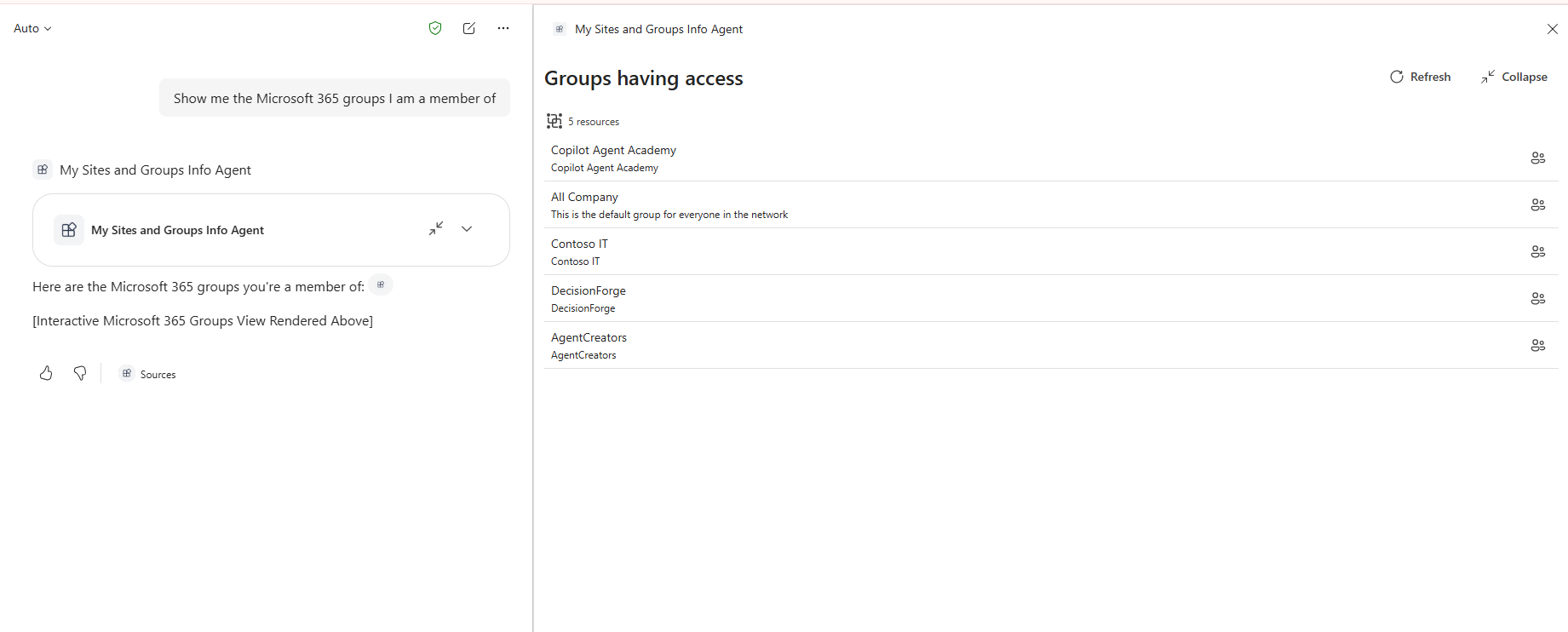Start a new chat with compose icon
Image resolution: width=1568 pixels, height=632 pixels.
click(469, 28)
